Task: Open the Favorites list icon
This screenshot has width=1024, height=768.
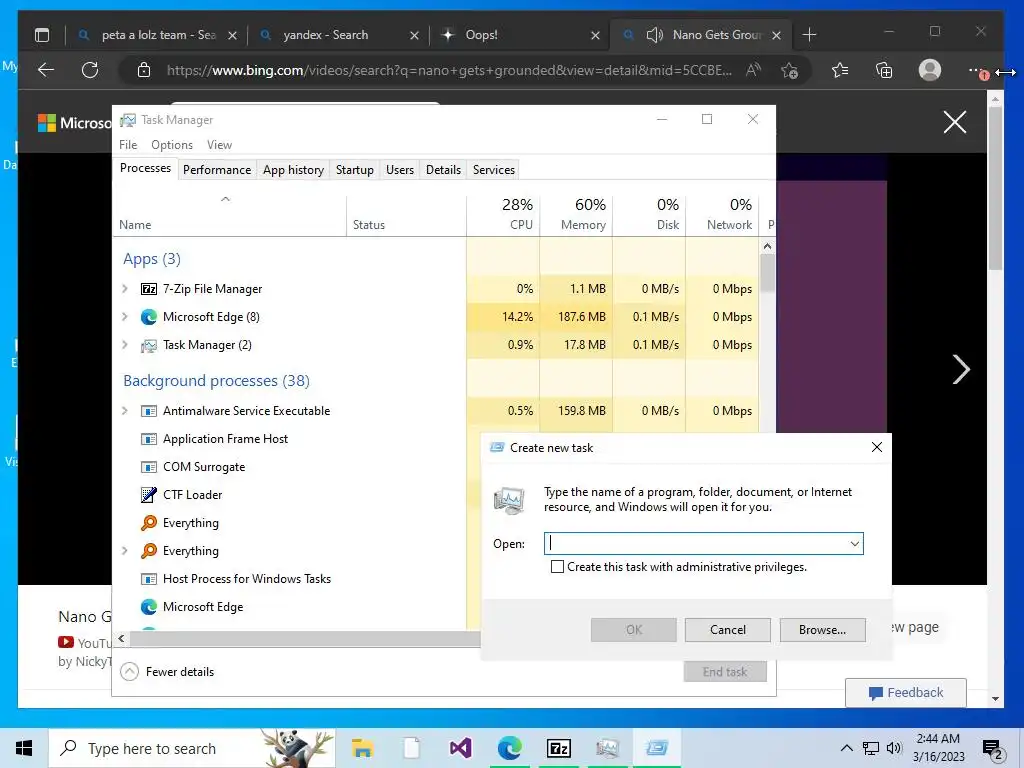Action: (840, 70)
